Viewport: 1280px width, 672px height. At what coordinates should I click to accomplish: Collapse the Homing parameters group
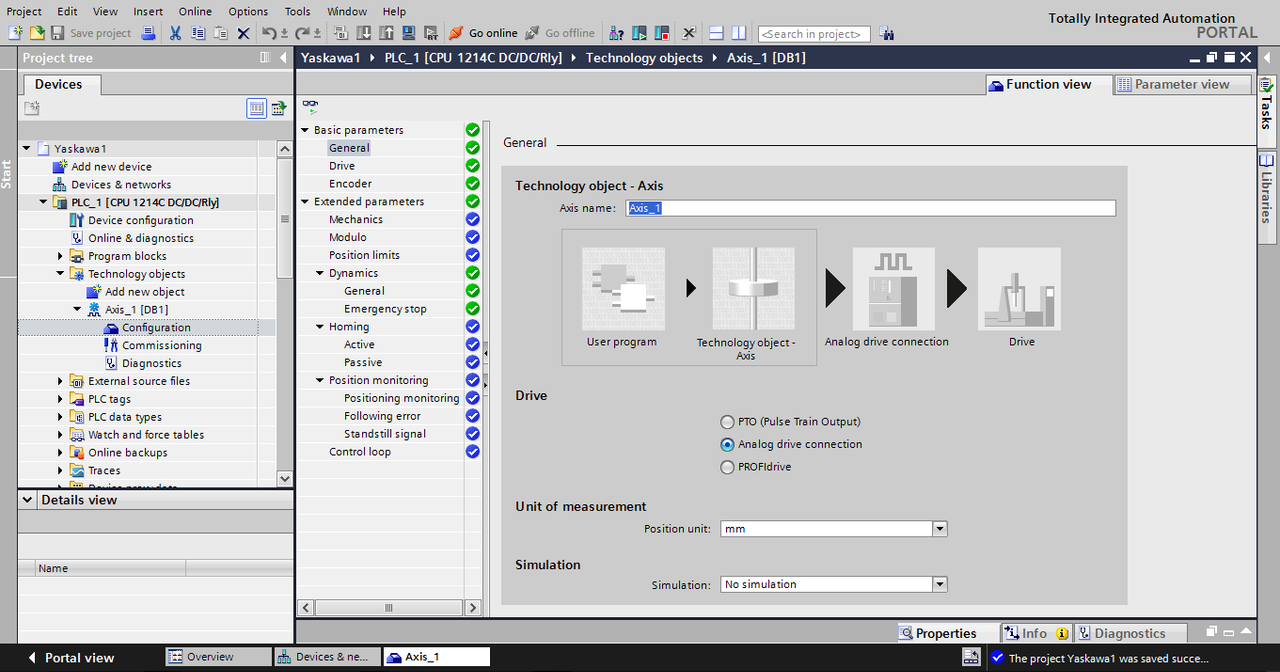click(321, 327)
